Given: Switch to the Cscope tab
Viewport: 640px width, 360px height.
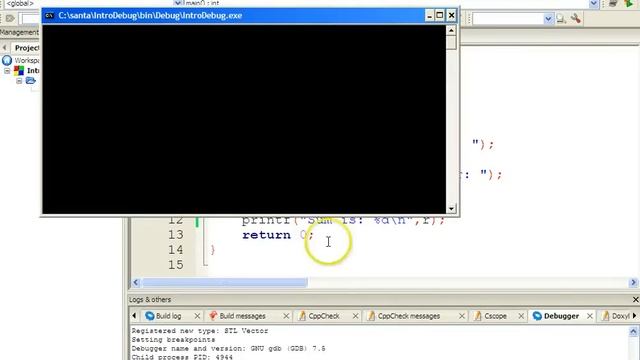Looking at the screenshot, I should point(495,316).
